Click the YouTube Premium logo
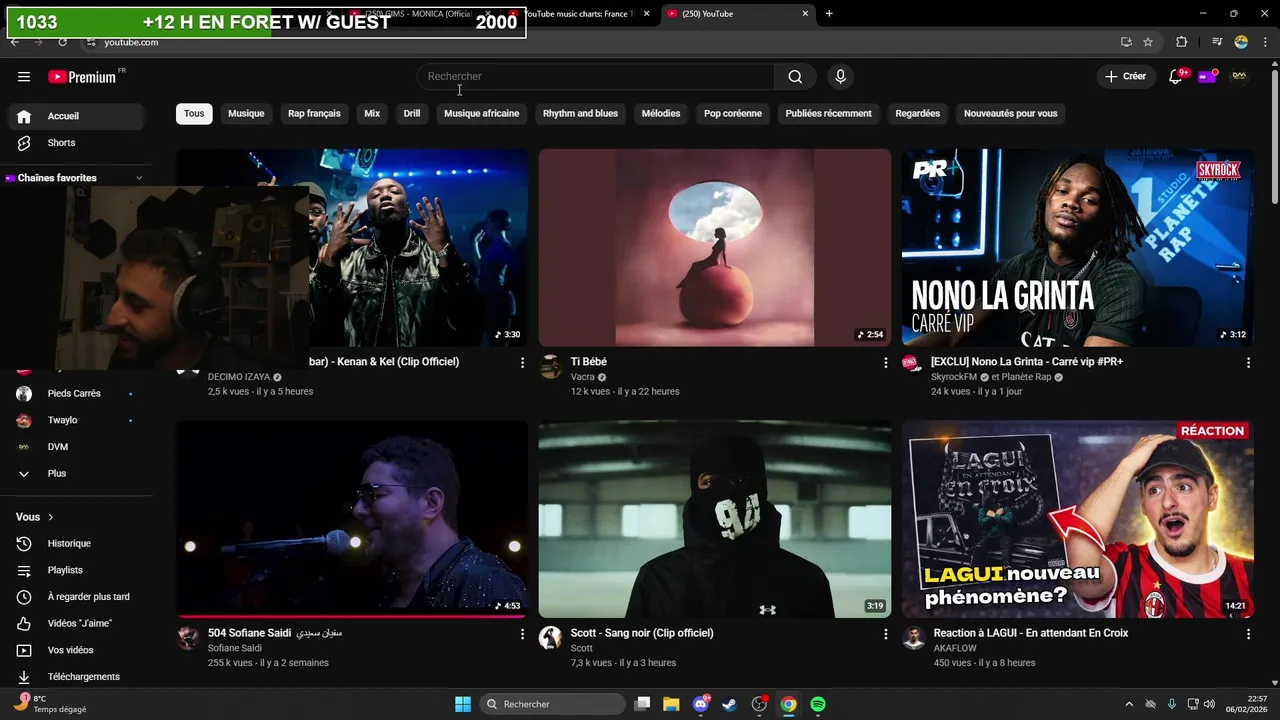This screenshot has height=720, width=1280. [x=82, y=77]
